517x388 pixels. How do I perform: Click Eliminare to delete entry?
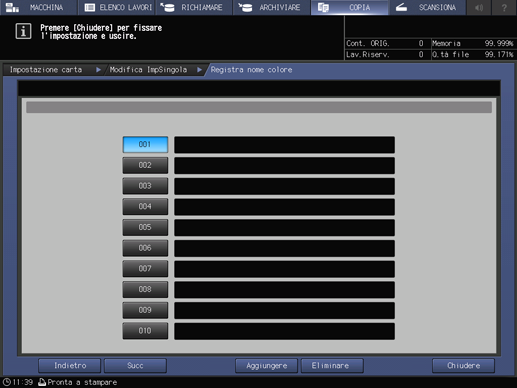coord(332,366)
